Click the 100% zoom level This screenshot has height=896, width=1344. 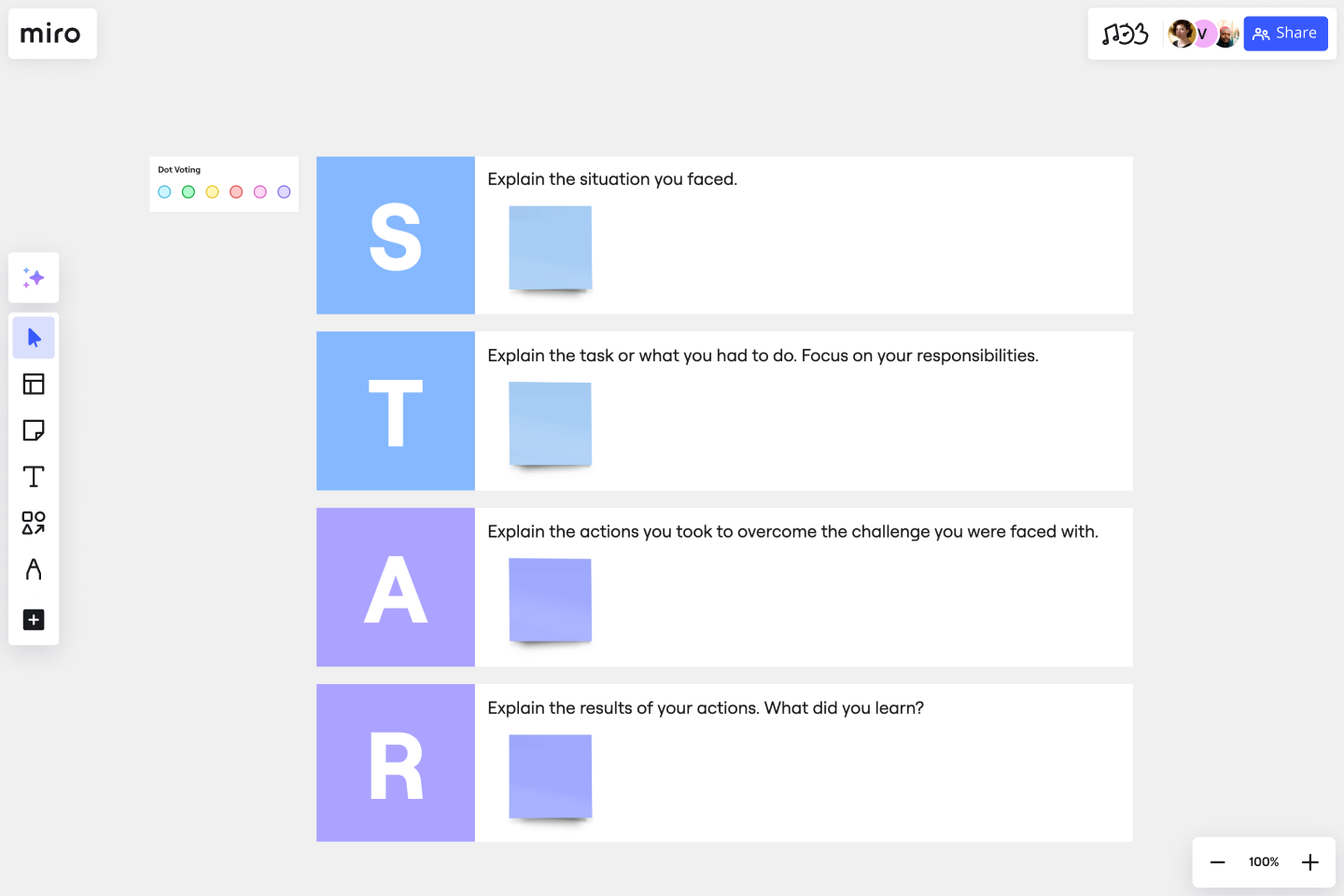click(1263, 861)
